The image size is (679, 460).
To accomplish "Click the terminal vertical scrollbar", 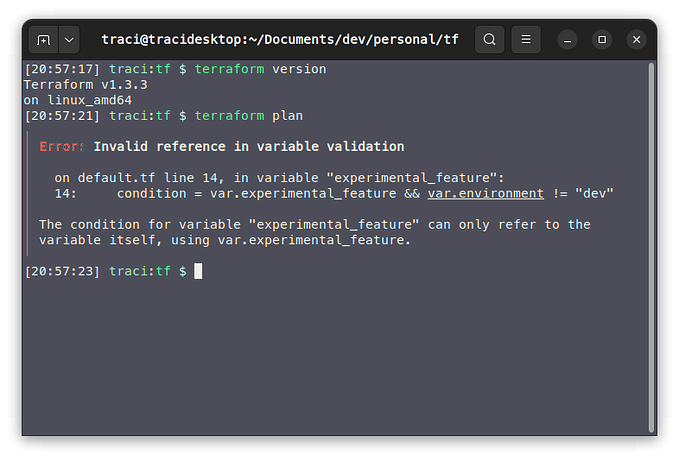I will [x=651, y=248].
